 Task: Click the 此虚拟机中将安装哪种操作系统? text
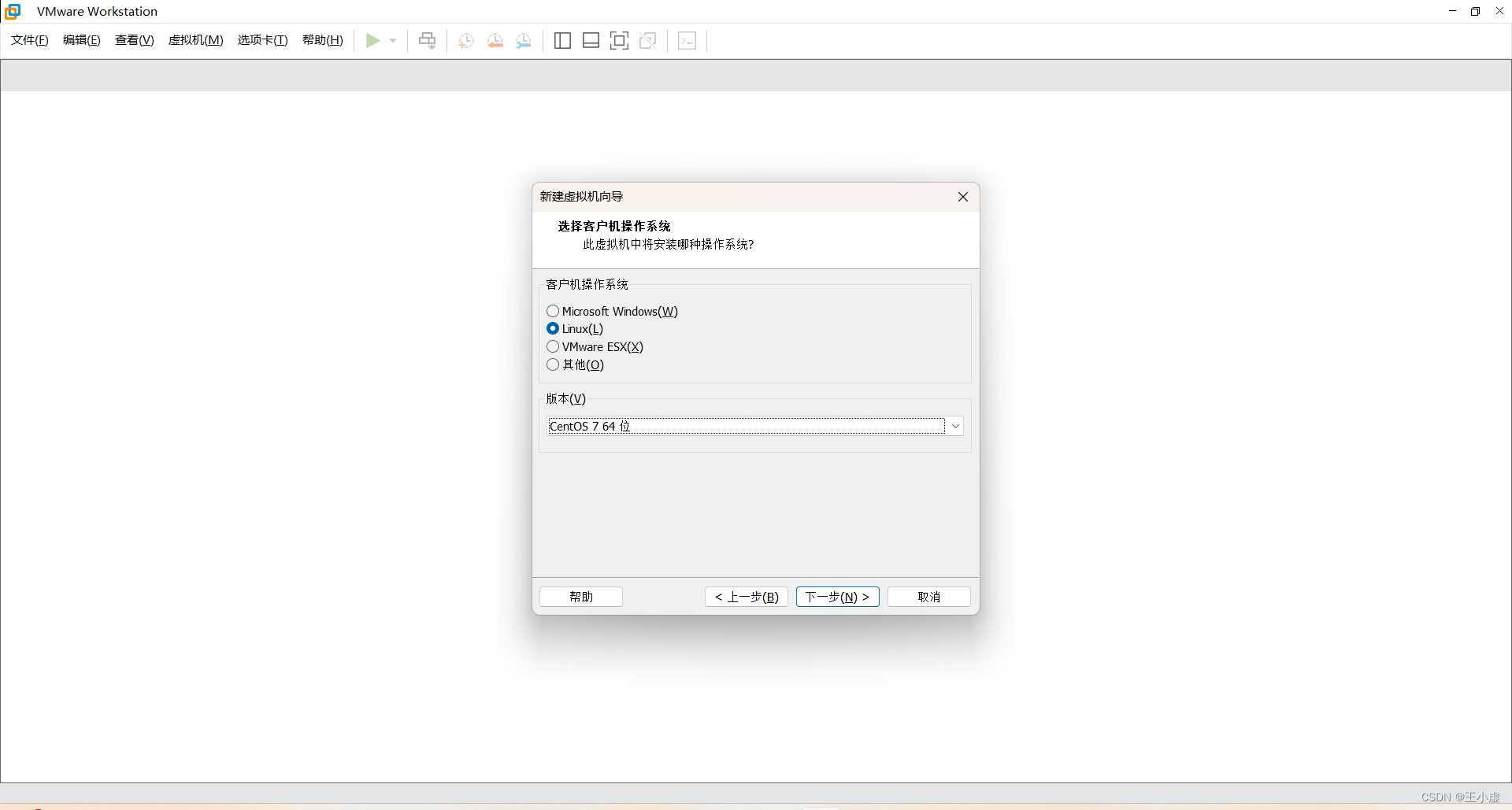point(669,245)
